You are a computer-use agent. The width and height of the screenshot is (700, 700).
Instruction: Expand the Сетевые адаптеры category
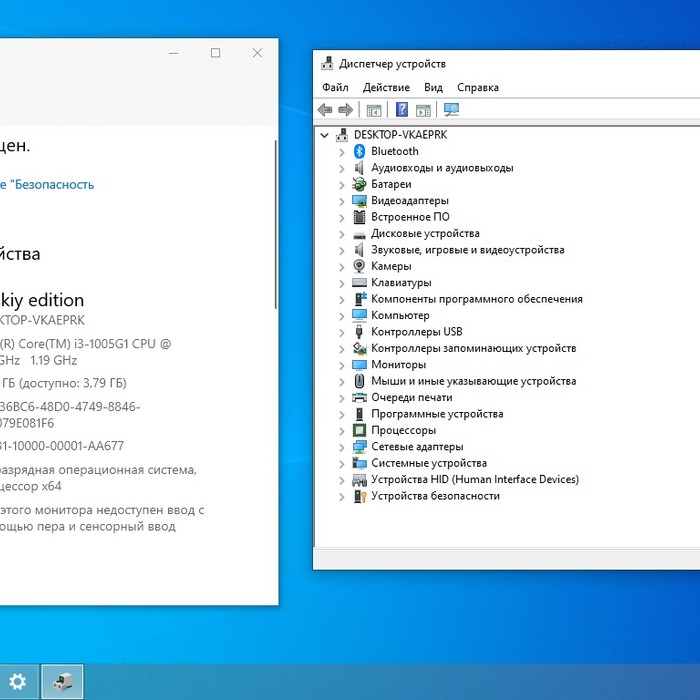pos(341,447)
